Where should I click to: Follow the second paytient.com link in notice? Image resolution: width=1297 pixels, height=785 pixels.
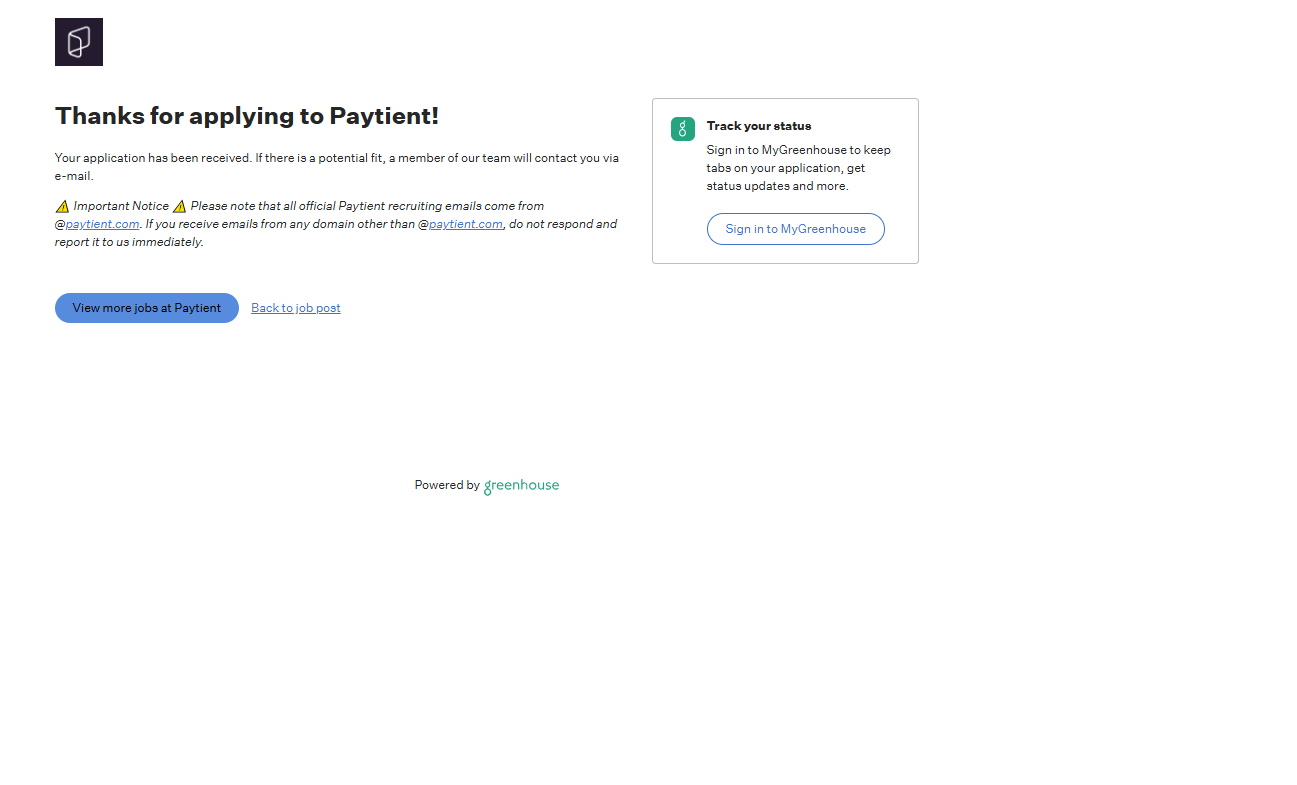pyautogui.click(x=465, y=224)
